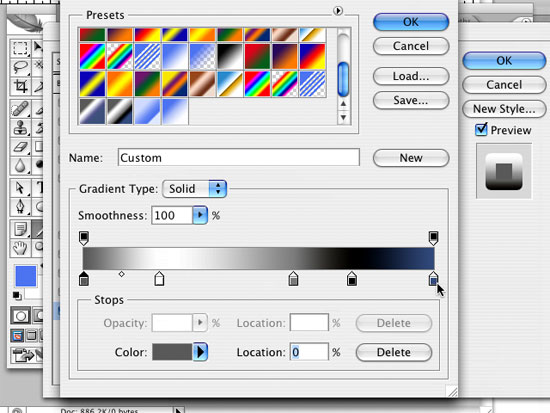Click the Save... button

click(x=411, y=100)
